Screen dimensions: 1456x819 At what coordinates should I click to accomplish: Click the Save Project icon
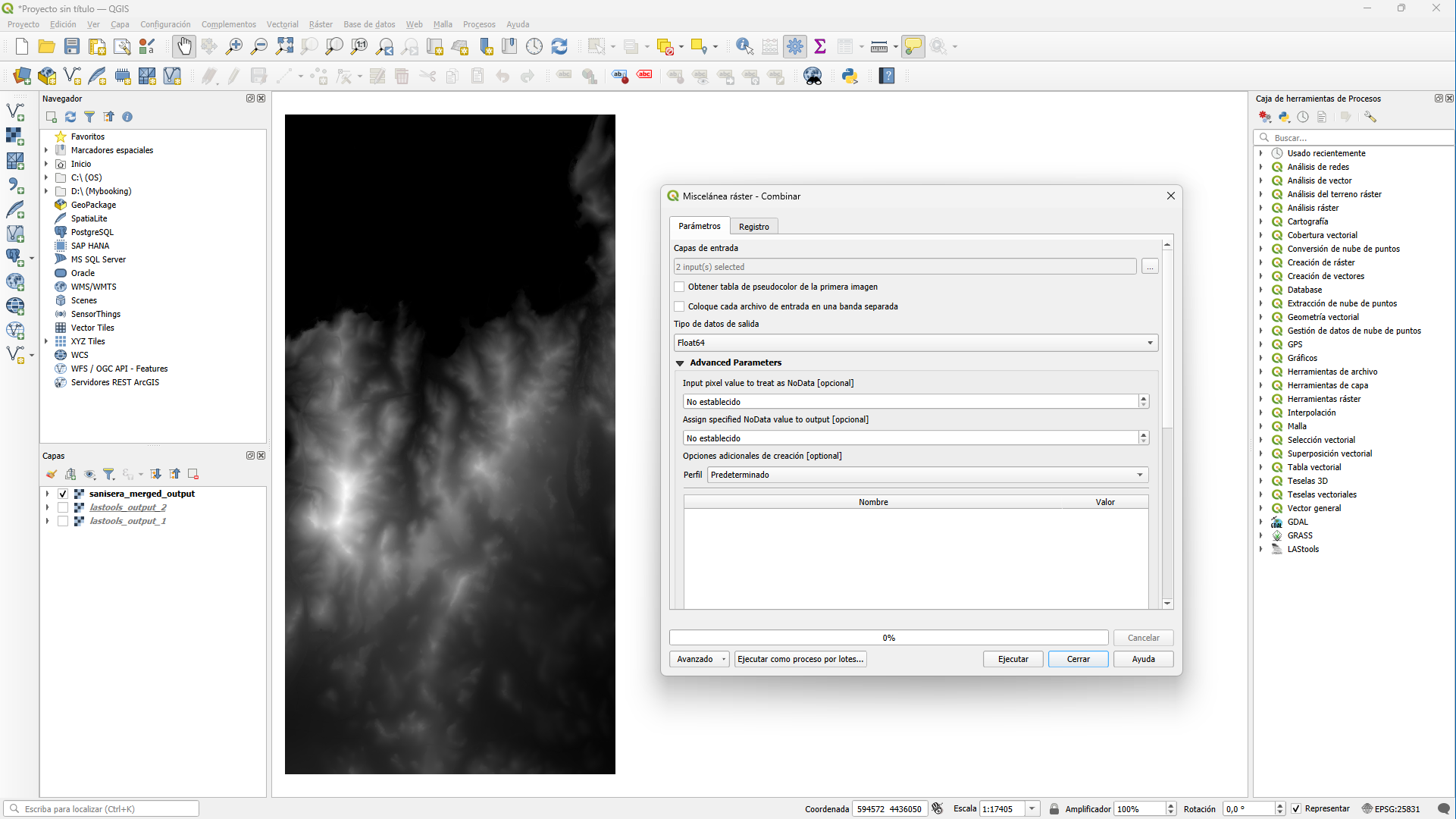tap(72, 46)
